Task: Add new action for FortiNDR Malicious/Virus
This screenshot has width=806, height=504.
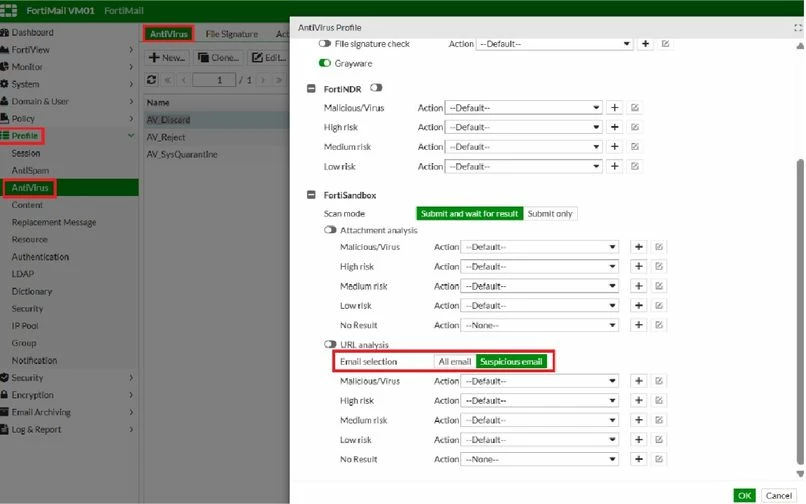Action: tap(614, 107)
